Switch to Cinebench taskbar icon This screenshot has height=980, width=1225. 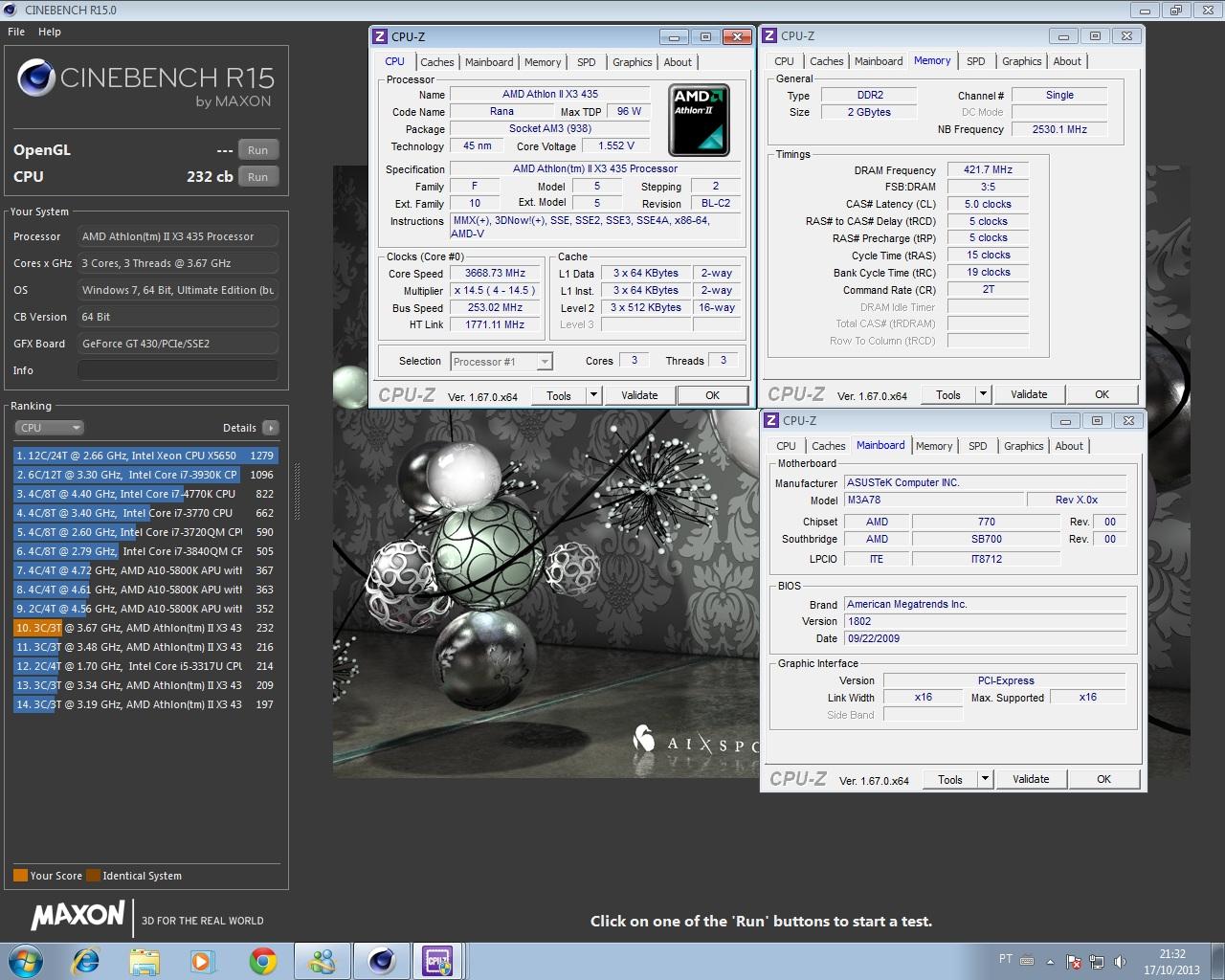coord(381,961)
